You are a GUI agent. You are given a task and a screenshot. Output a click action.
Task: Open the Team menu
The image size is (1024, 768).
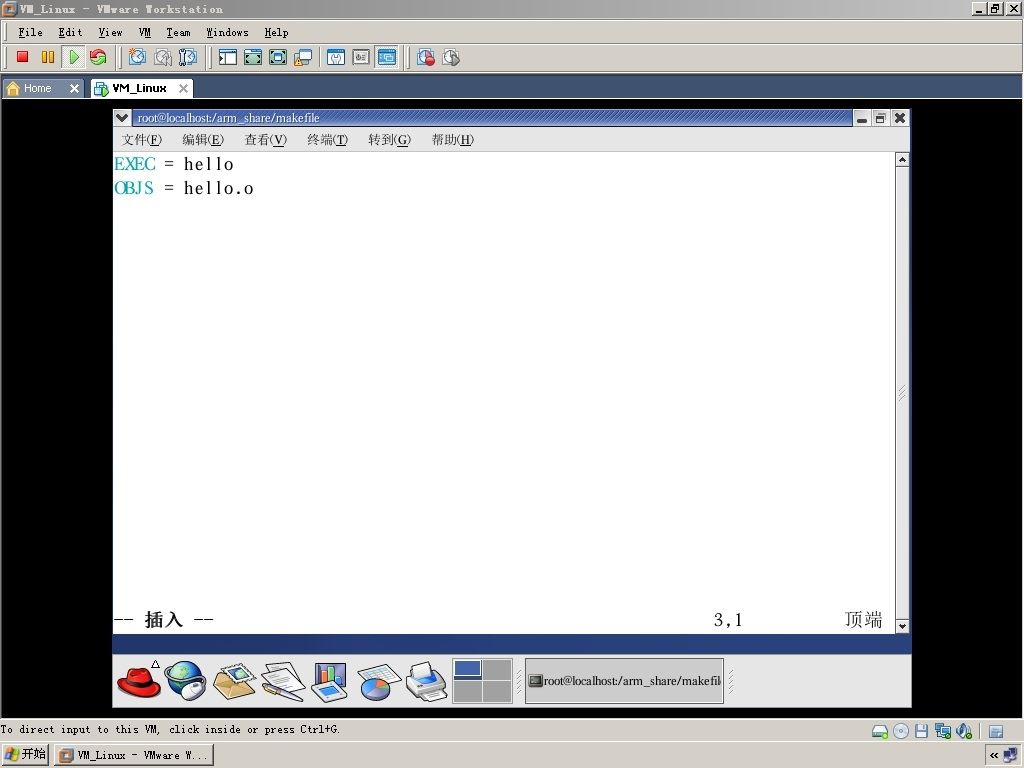pyautogui.click(x=178, y=32)
